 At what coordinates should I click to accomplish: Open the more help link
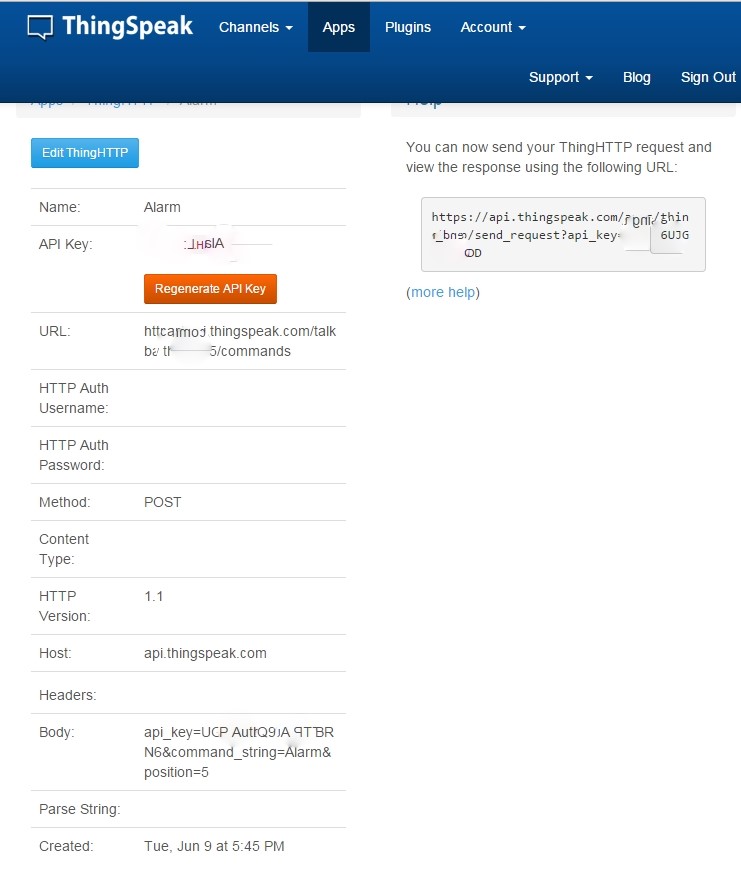pos(443,293)
